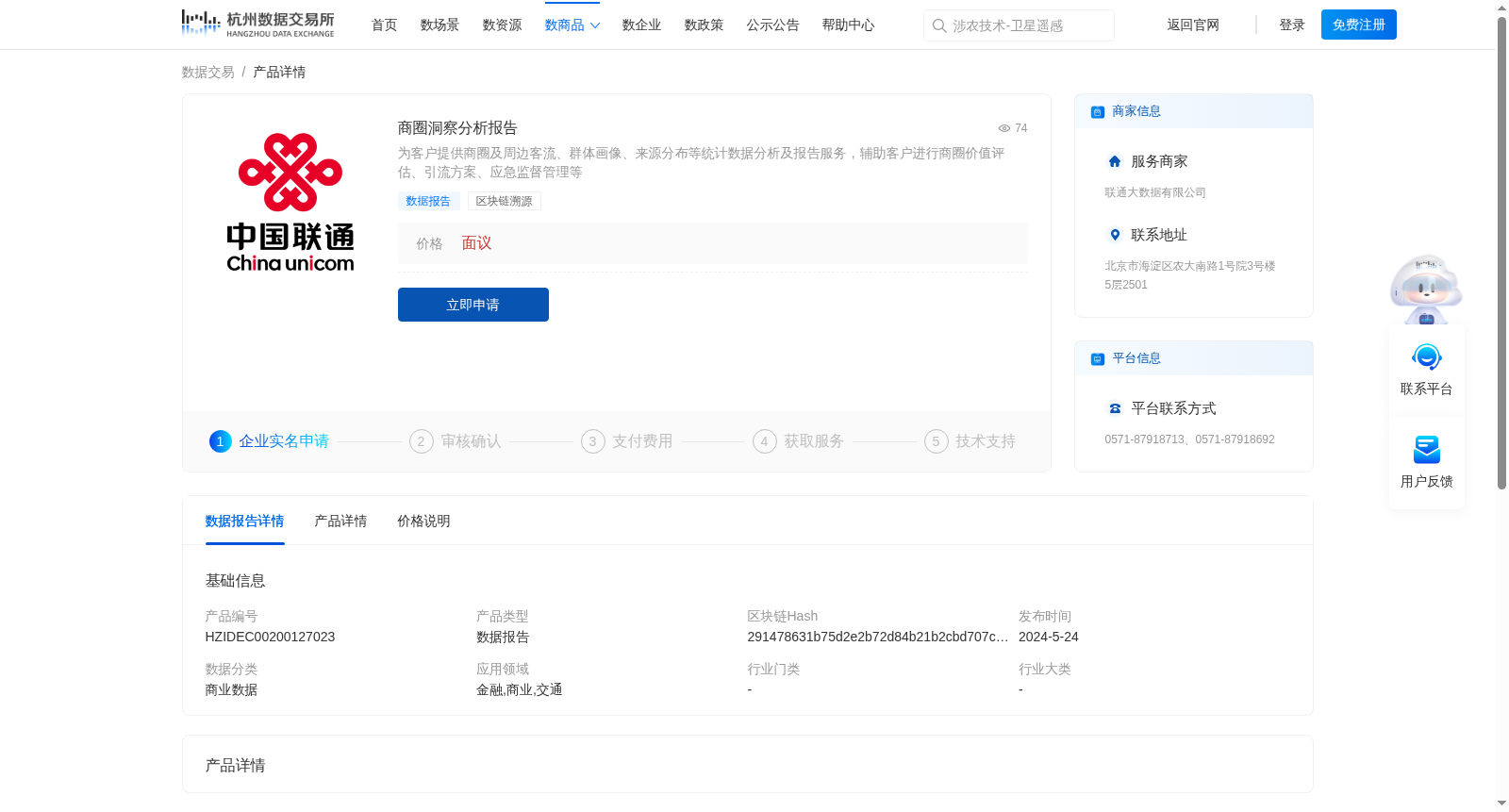Click the platform phone numbers text

(1189, 439)
